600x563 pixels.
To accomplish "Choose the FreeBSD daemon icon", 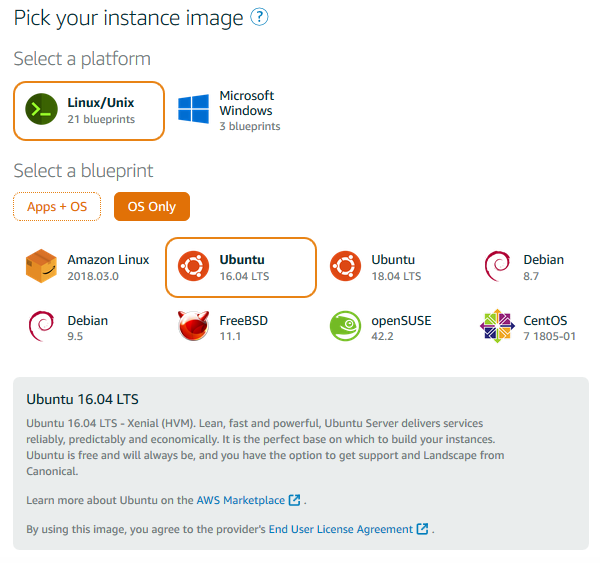I will (194, 326).
